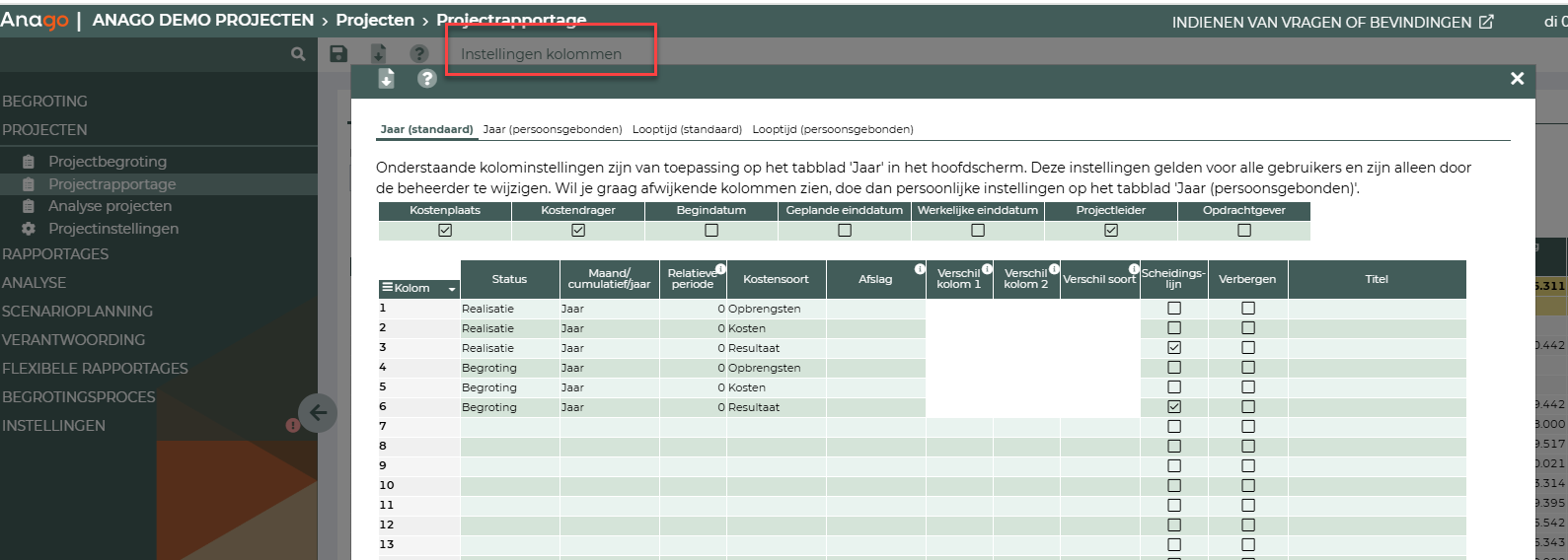Click info icon on Verschil kolom 2 header
This screenshot has width=1568, height=560.
pyautogui.click(x=1054, y=268)
